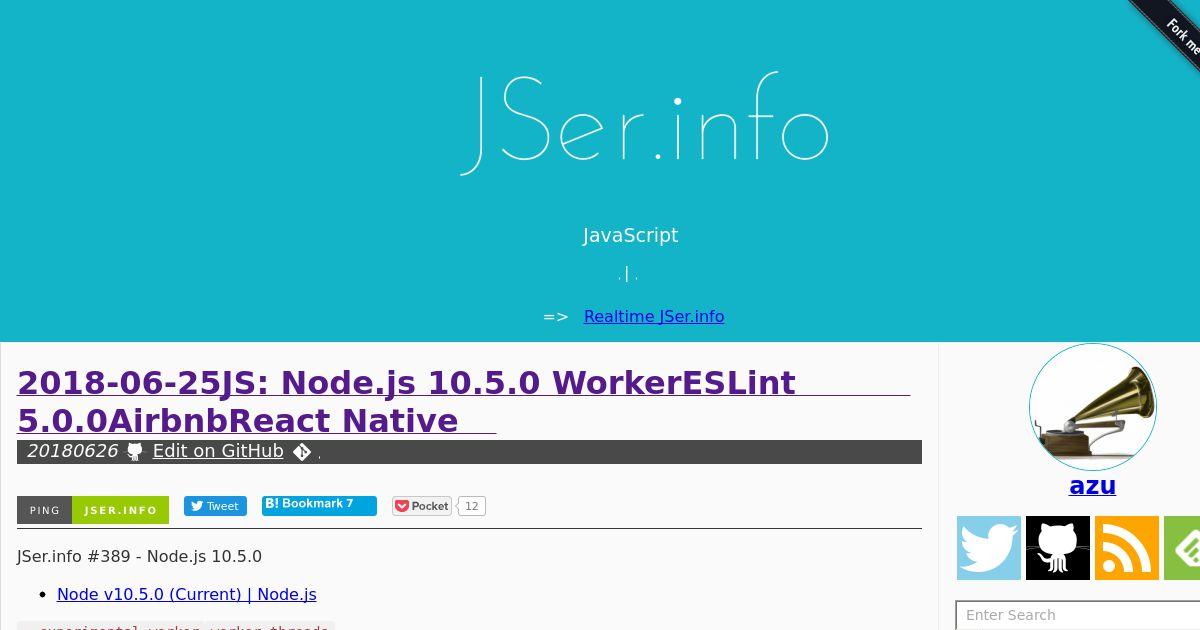The width and height of the screenshot is (1200, 630).
Task: Save the article with the Pocket button
Action: tap(422, 506)
